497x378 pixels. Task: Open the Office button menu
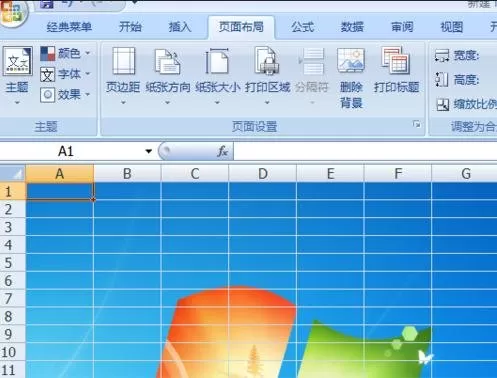[x=13, y=13]
